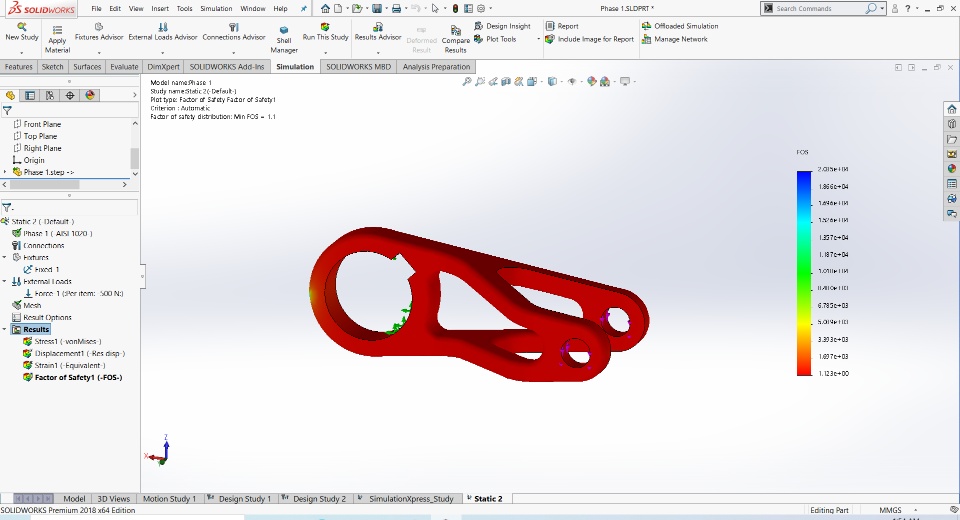Click Edit Appearance in view toolbar

[591, 81]
